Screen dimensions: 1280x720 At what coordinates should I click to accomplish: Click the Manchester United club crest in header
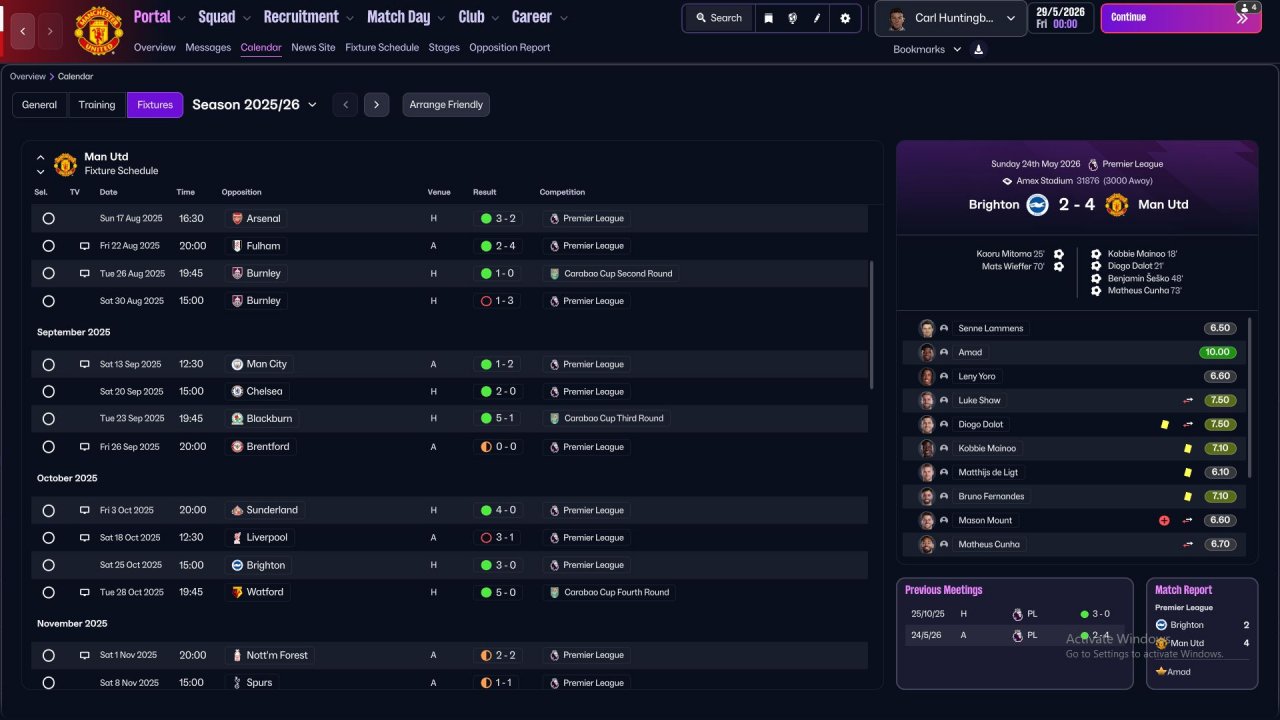[98, 31]
